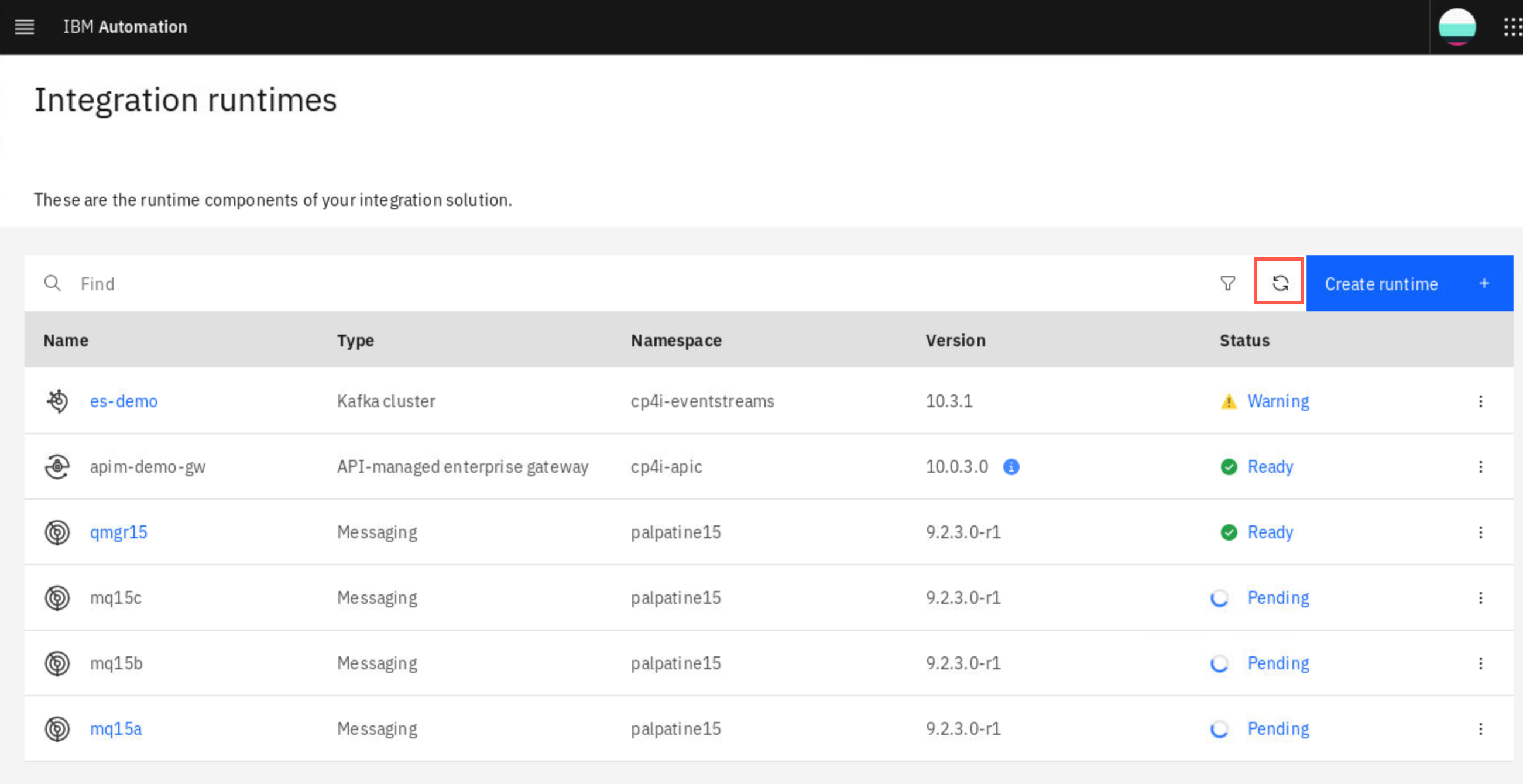This screenshot has width=1523, height=784.
Task: Click the apim-demo-gw name text
Action: 148,467
